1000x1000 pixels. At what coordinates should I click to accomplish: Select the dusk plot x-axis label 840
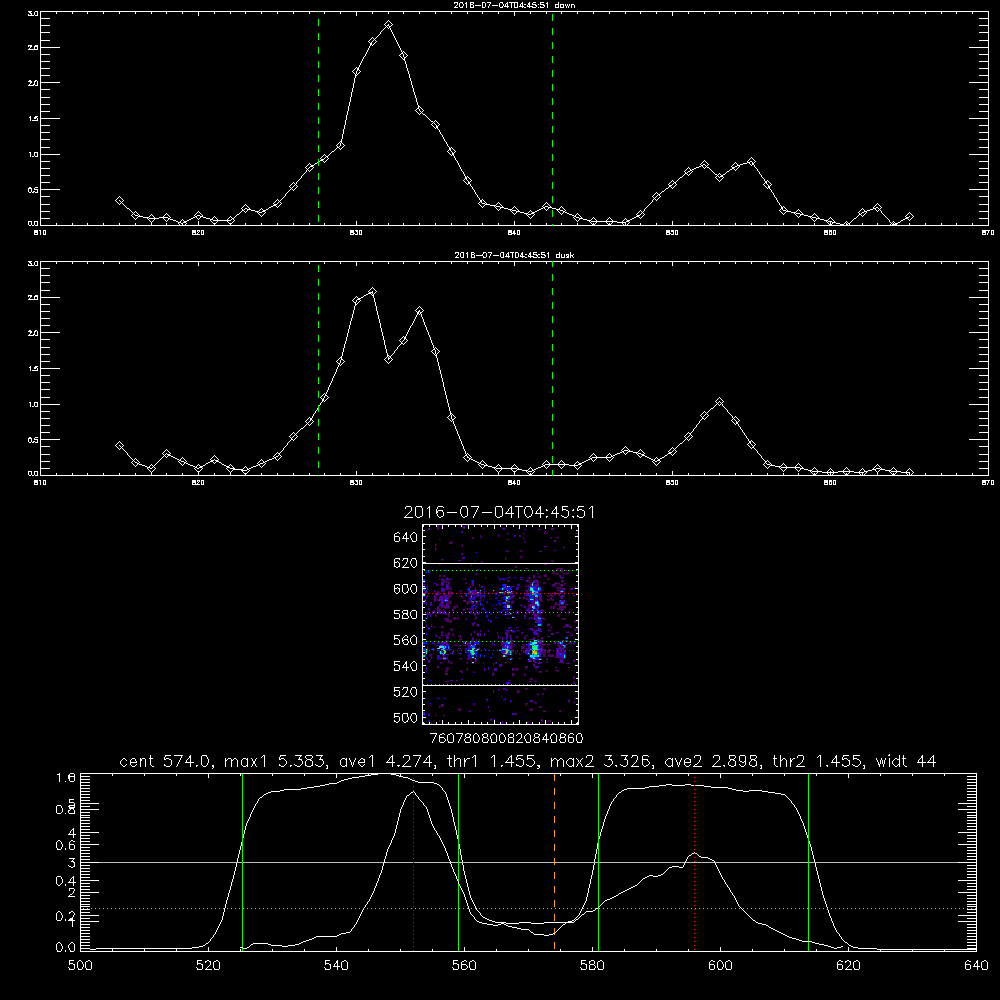[514, 483]
